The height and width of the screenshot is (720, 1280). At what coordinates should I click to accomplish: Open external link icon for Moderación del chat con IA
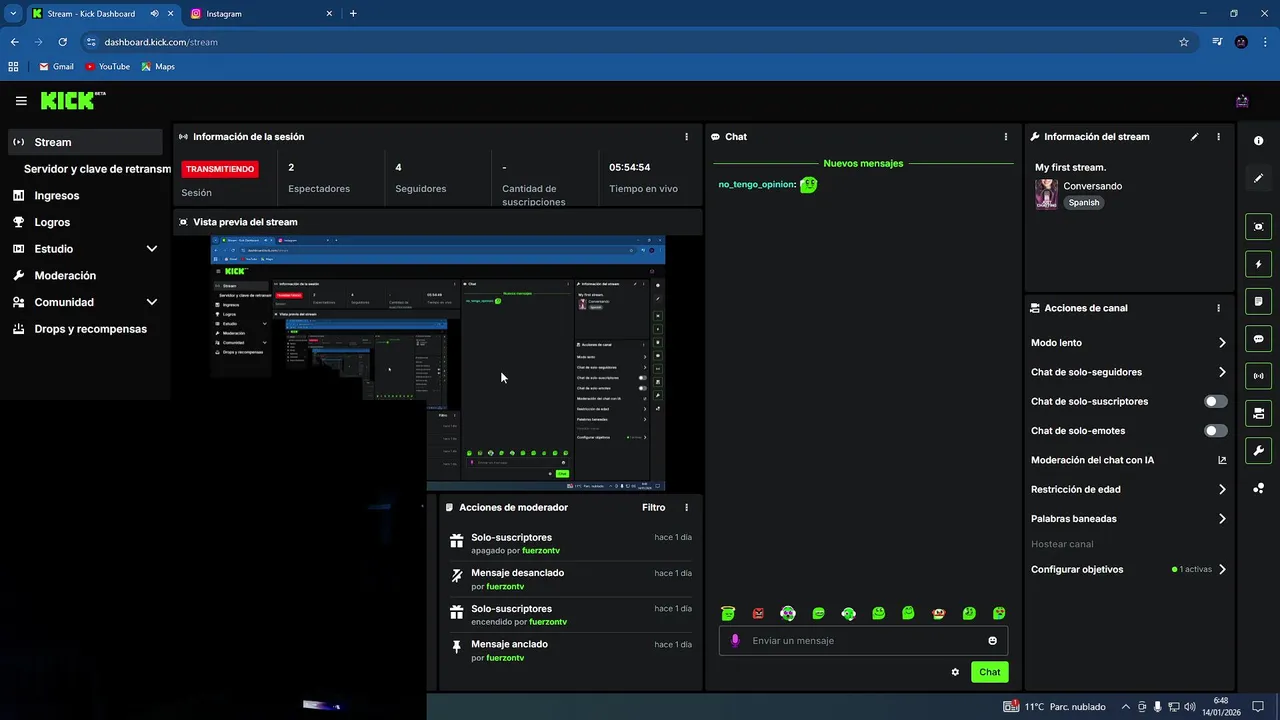pyautogui.click(x=1221, y=460)
